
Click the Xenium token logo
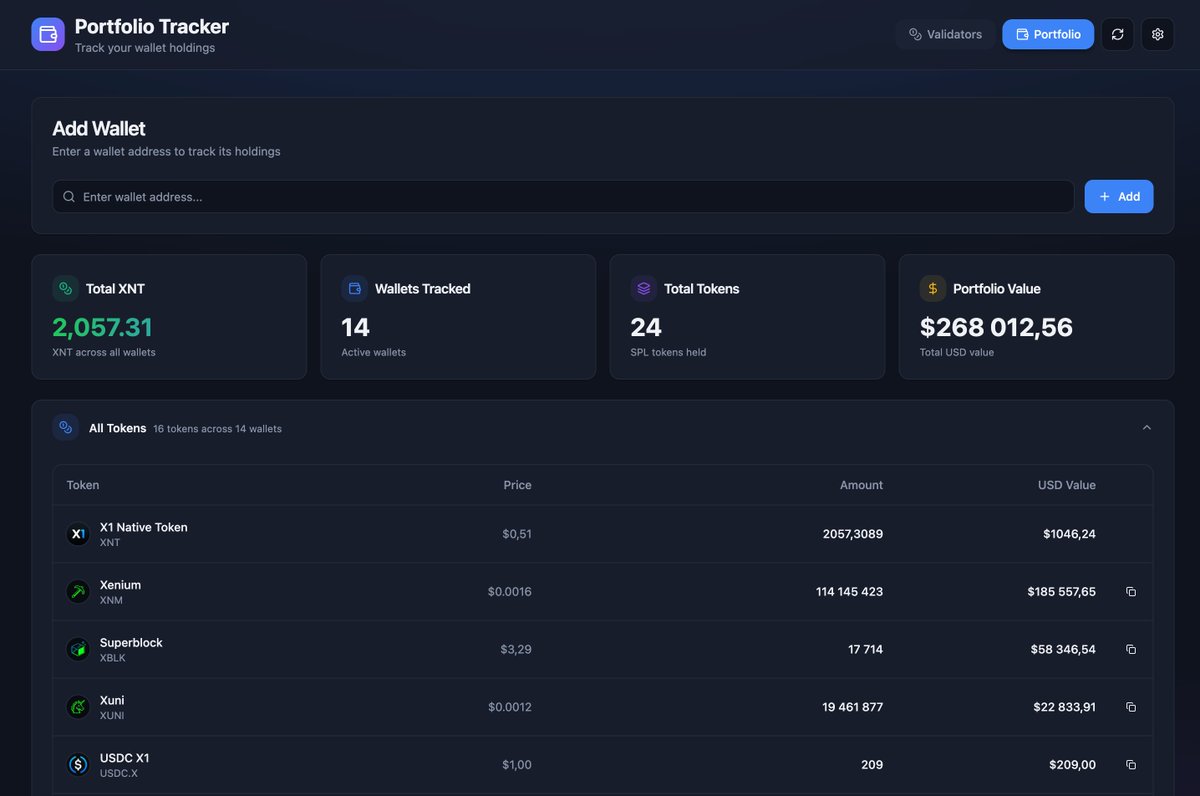78,592
